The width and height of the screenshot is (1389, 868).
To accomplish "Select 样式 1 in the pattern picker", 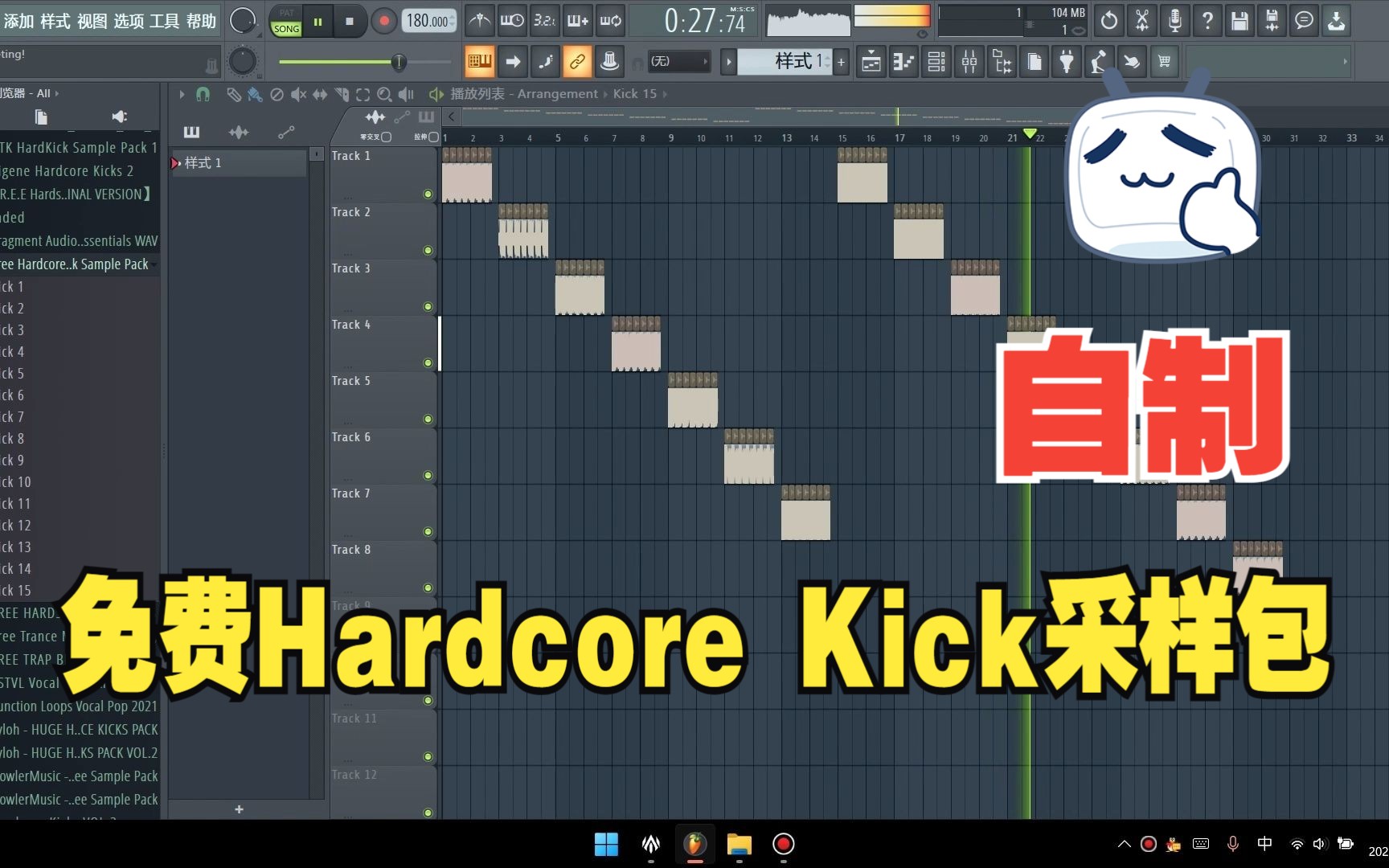I will 239,163.
